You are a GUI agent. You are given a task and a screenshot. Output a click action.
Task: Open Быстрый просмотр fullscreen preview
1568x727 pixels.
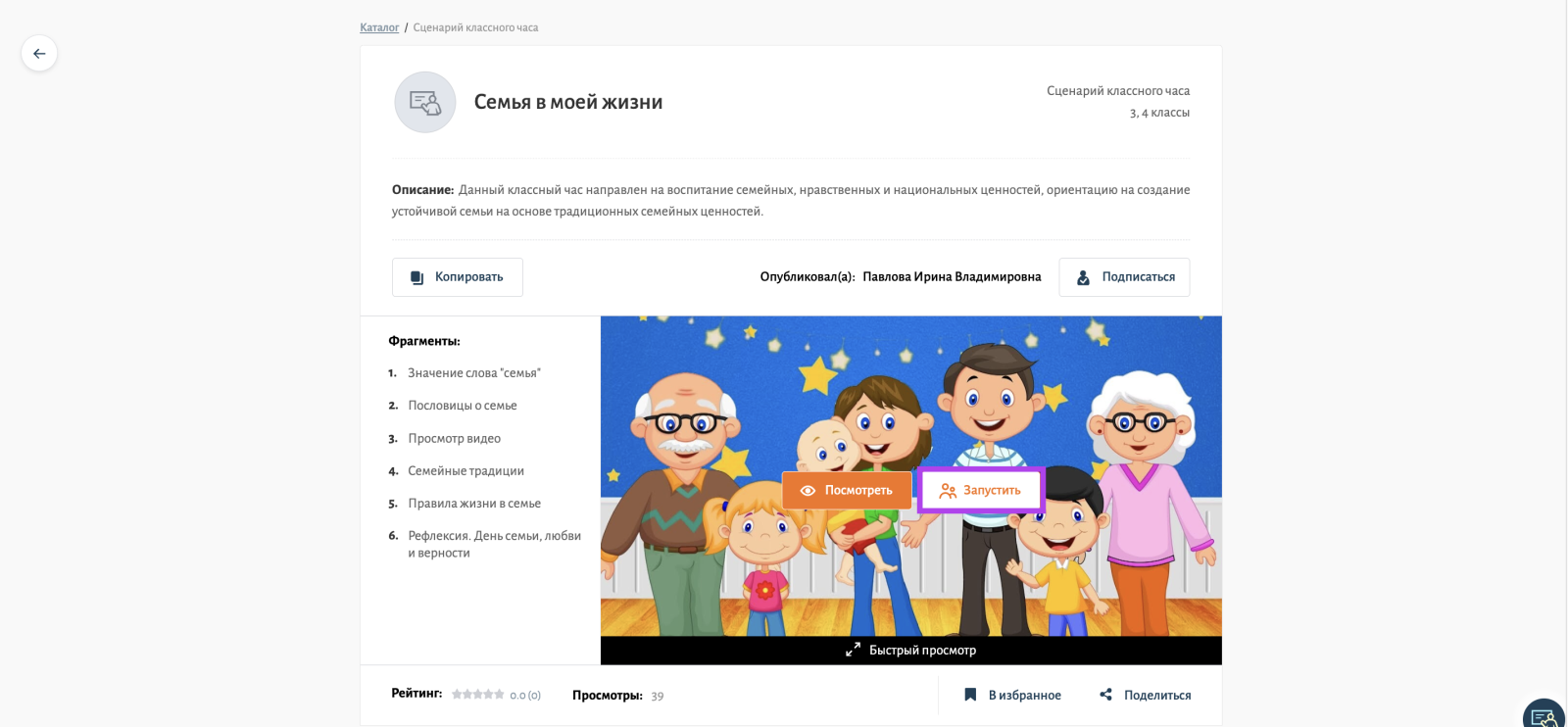[911, 650]
